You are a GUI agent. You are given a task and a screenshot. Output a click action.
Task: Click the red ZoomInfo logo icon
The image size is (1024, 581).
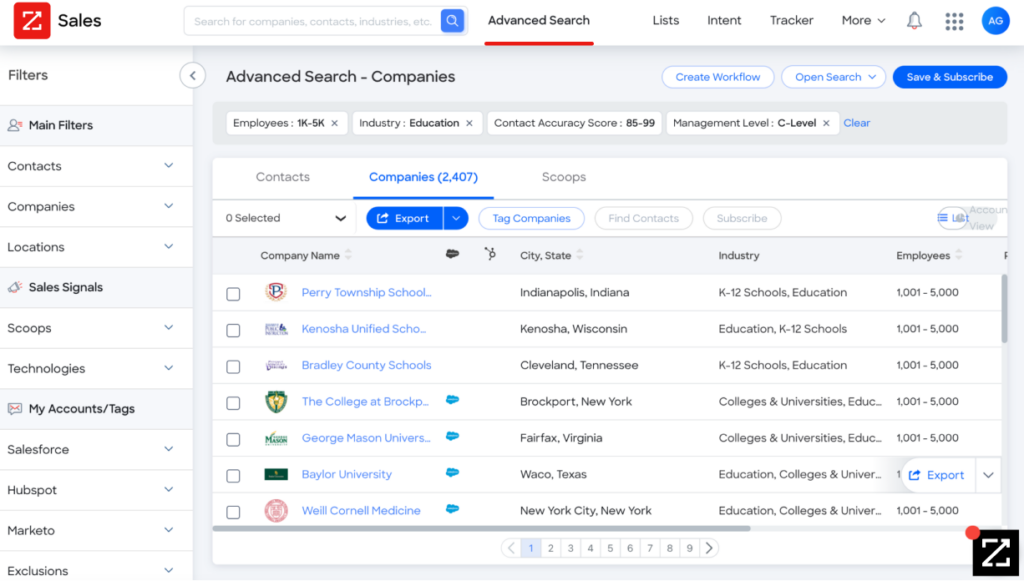pos(32,21)
